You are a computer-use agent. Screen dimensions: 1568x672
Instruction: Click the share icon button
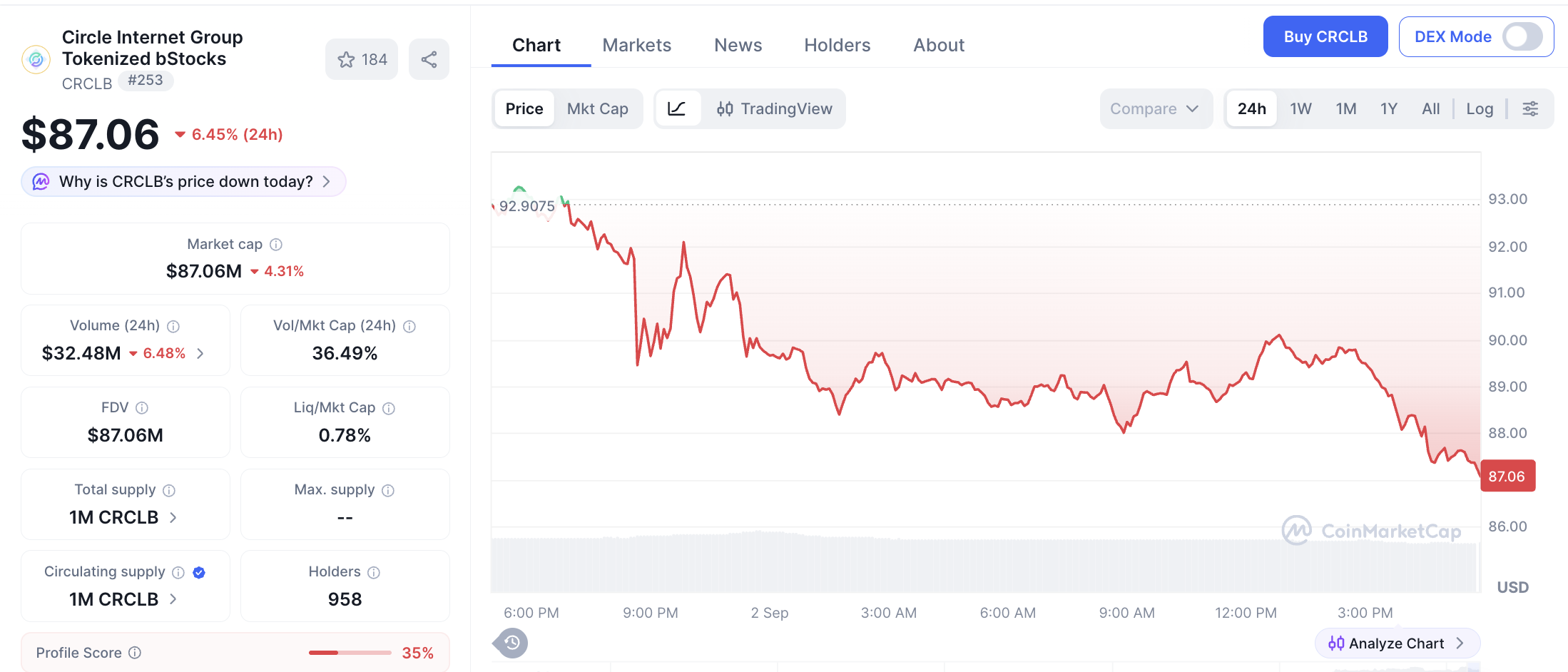click(x=429, y=59)
